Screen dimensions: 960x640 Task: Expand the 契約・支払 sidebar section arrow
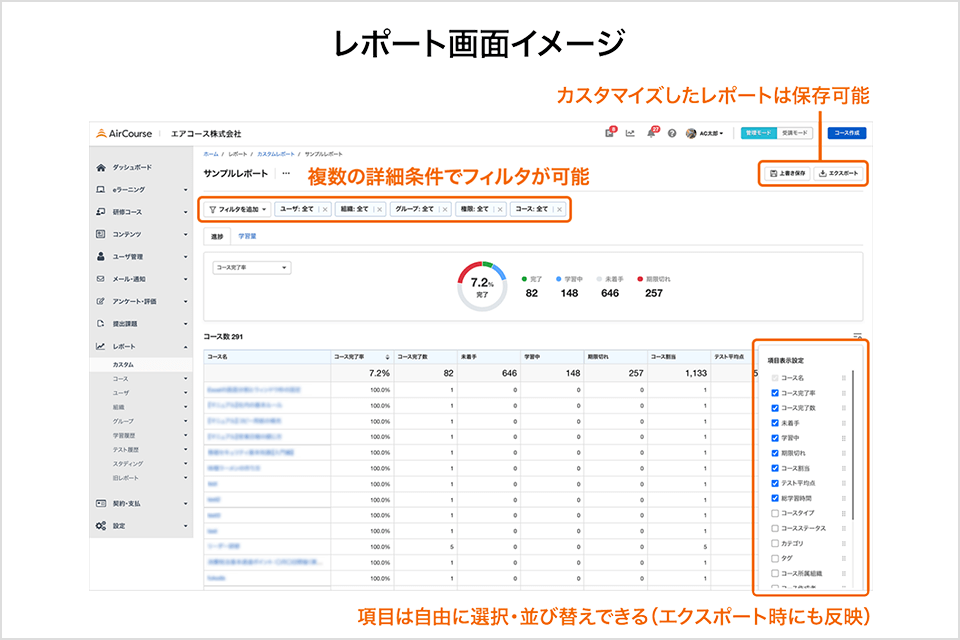(x=186, y=503)
